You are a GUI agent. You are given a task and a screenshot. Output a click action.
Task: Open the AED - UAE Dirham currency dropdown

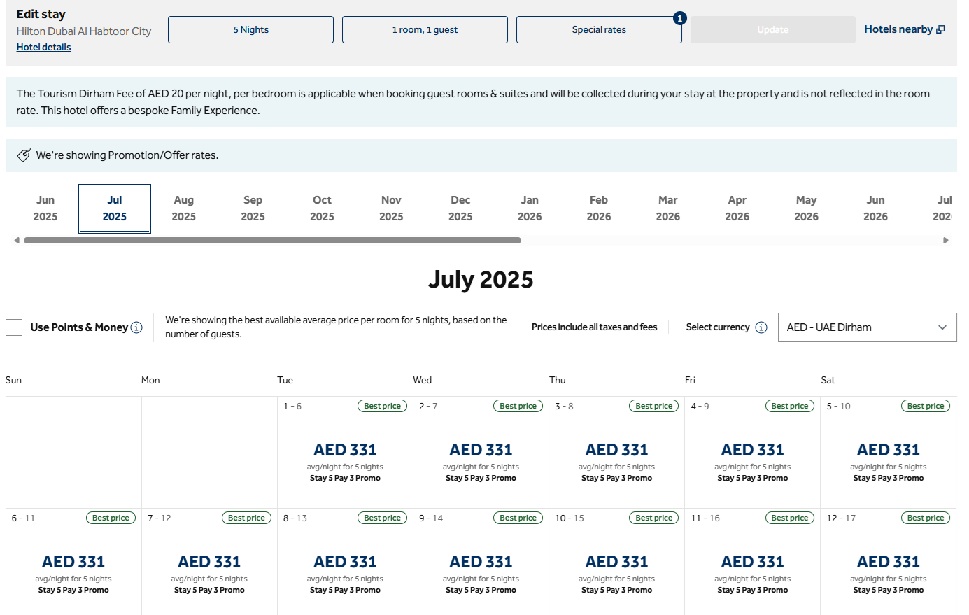(867, 328)
